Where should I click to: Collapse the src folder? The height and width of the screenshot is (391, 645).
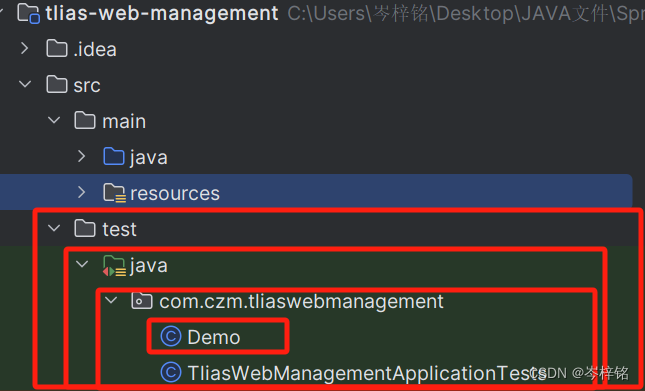click(25, 84)
